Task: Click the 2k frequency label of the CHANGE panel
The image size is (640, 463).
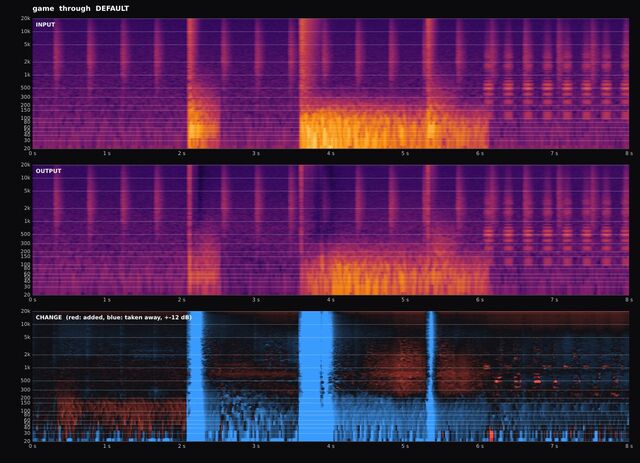Action: point(27,354)
